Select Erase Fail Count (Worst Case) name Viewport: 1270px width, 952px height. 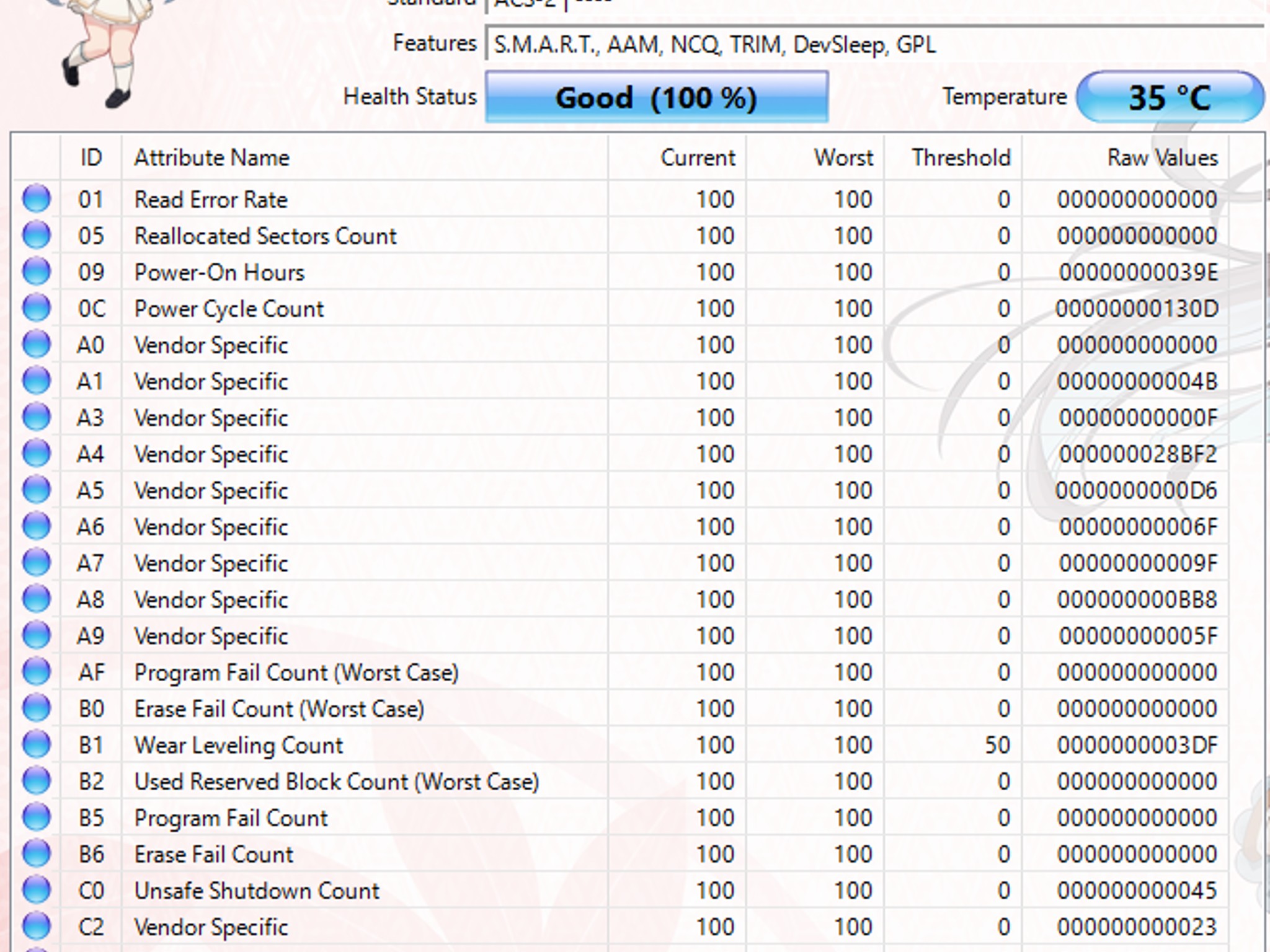pyautogui.click(x=279, y=708)
